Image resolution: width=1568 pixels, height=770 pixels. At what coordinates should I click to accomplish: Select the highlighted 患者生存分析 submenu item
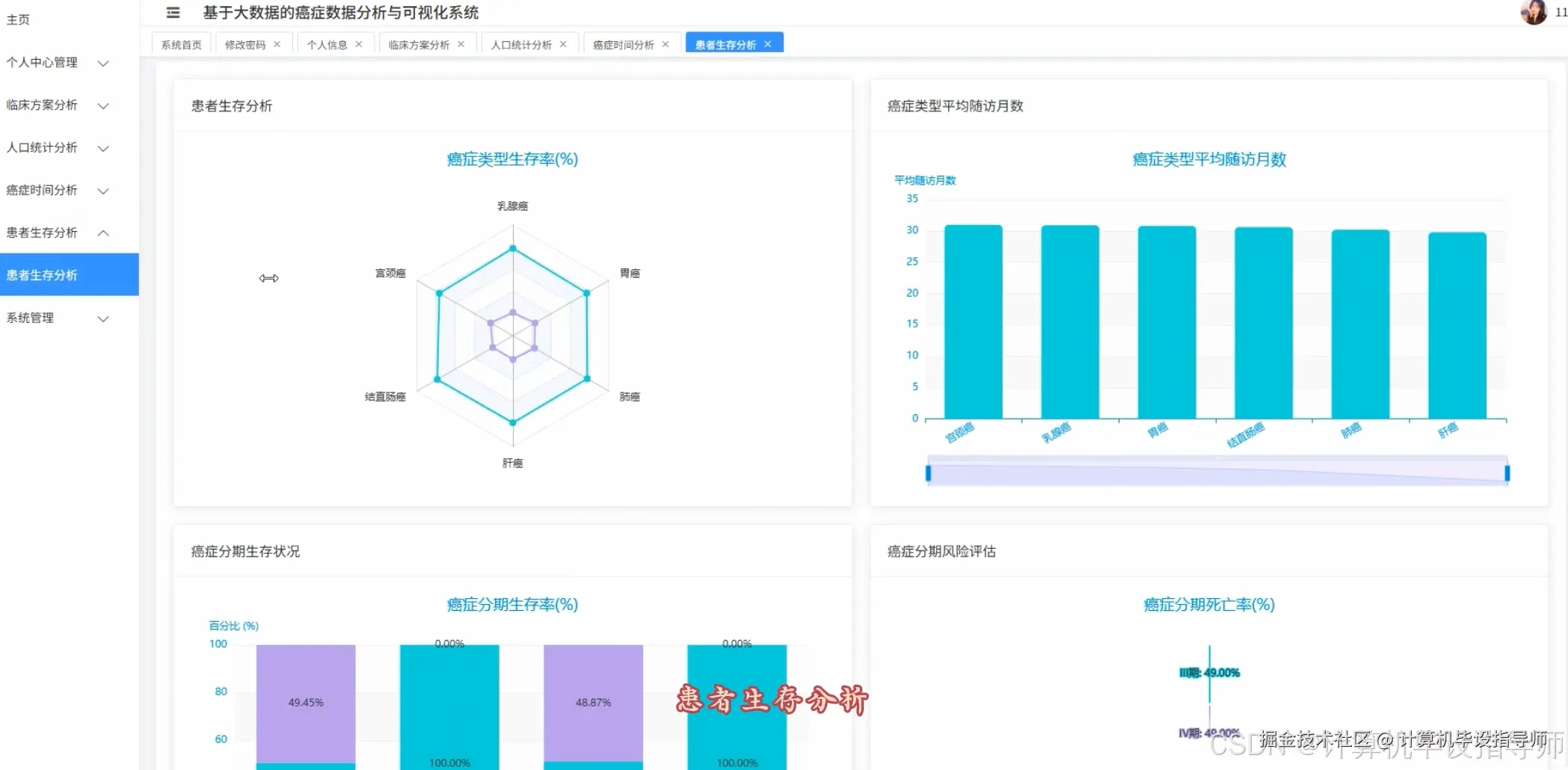[x=42, y=274]
